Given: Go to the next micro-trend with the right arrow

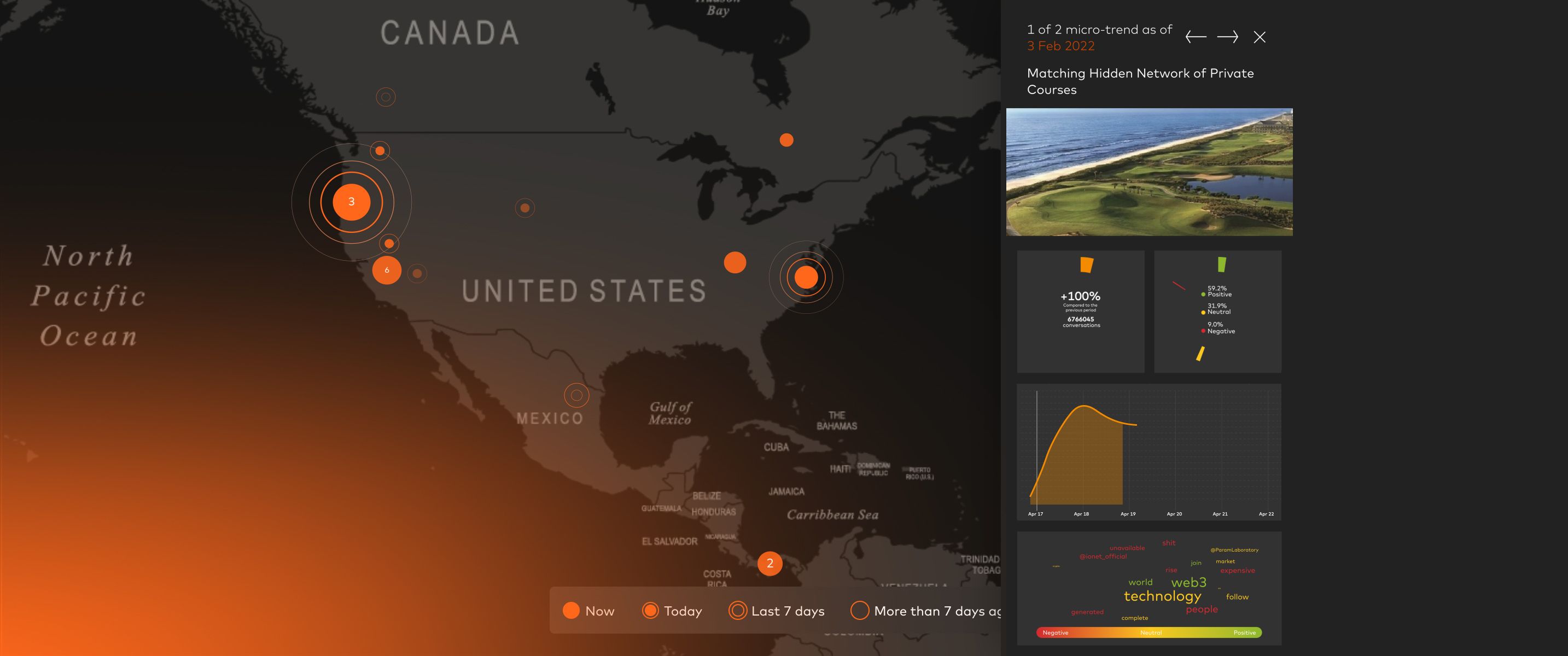Looking at the screenshot, I should tap(1227, 37).
